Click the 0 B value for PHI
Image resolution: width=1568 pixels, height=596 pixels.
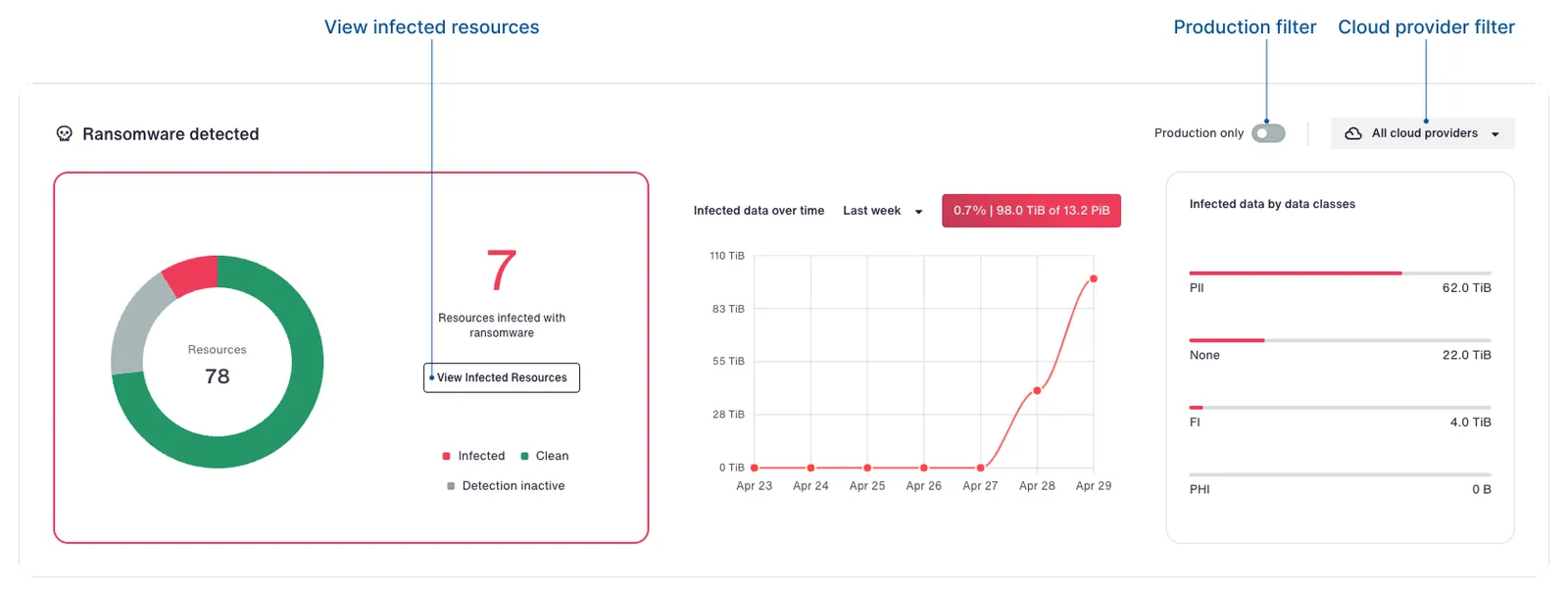1482,489
